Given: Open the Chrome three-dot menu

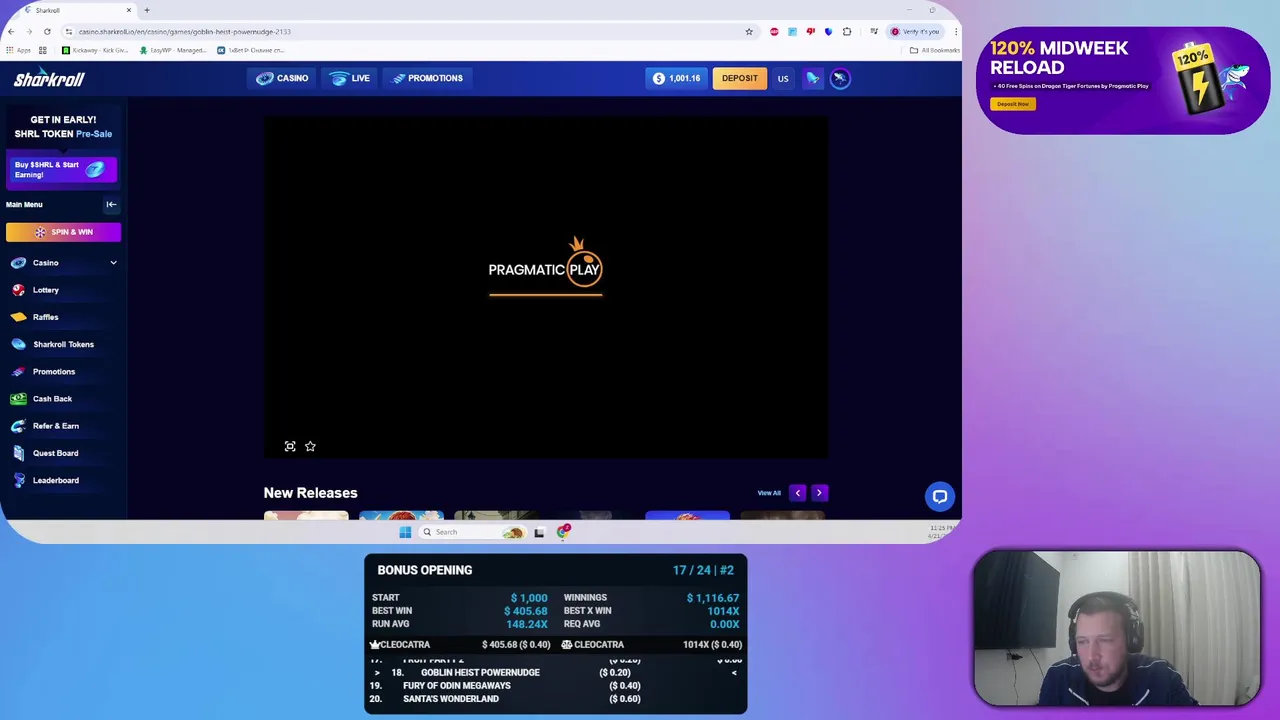Looking at the screenshot, I should tap(955, 32).
